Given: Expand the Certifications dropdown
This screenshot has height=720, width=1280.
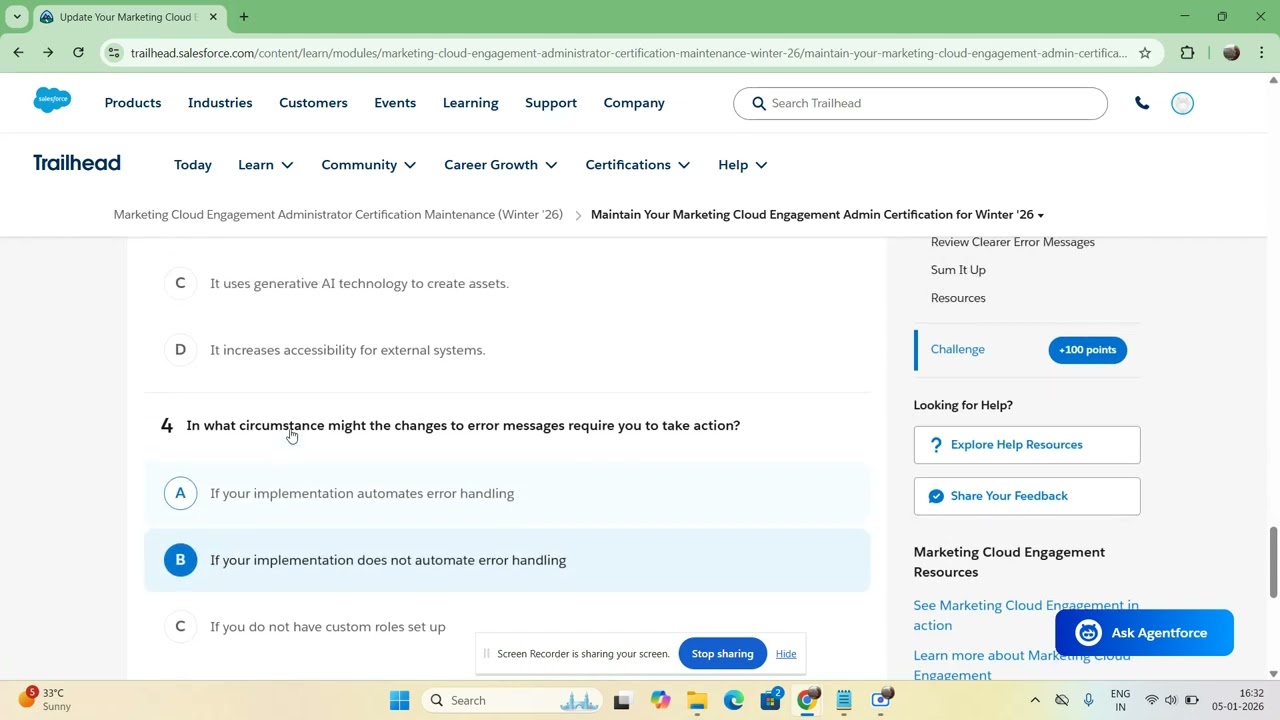Looking at the screenshot, I should click(638, 165).
